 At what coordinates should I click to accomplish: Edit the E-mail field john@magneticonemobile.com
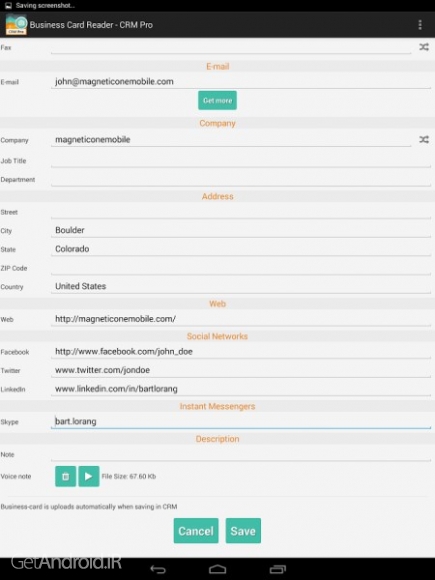pos(241,81)
